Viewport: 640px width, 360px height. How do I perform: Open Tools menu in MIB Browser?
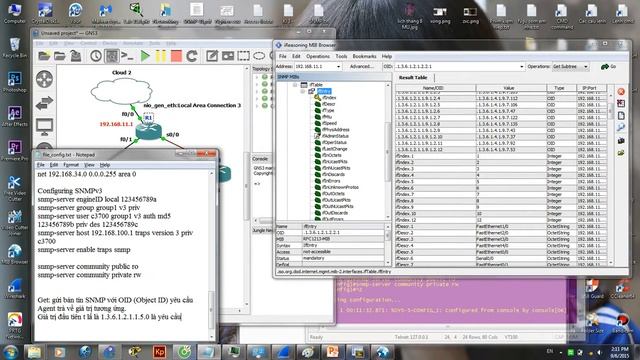click(341, 56)
